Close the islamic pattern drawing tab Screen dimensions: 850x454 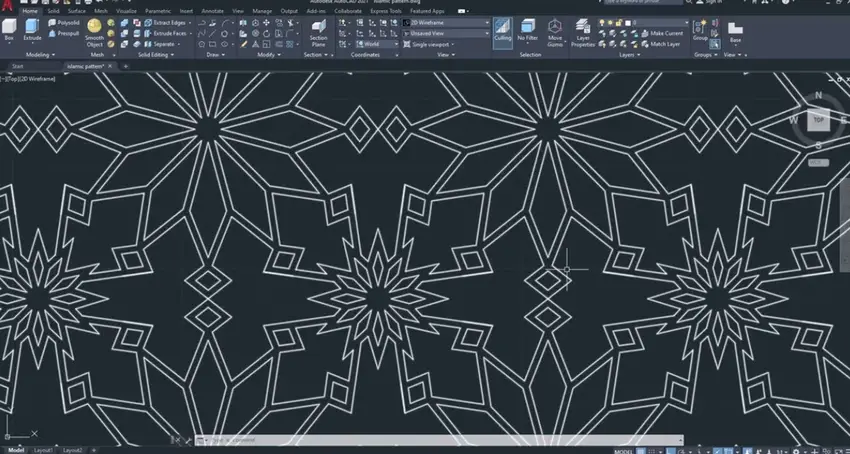click(x=110, y=66)
